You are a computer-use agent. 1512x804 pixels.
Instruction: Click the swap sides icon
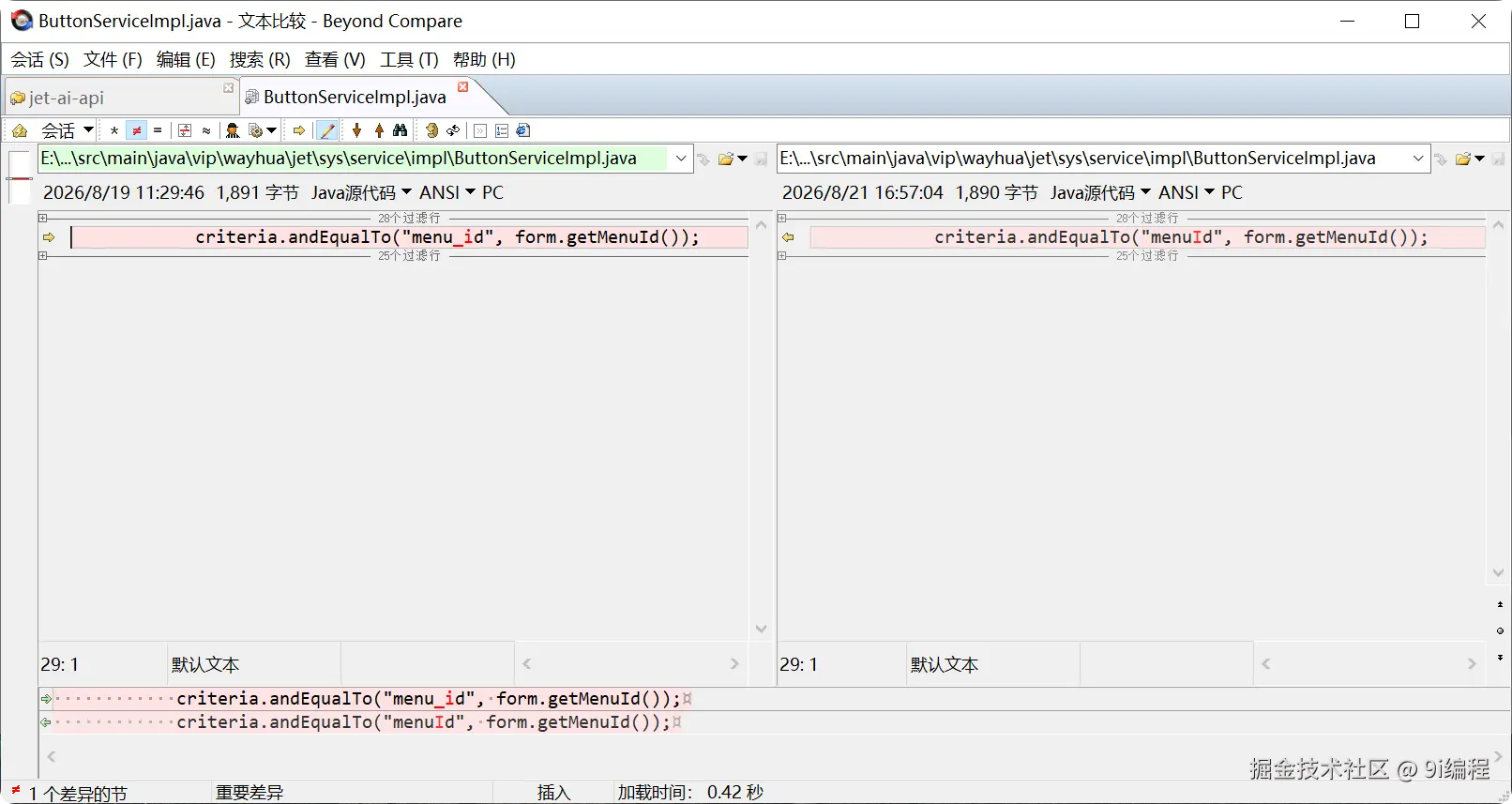(x=431, y=130)
